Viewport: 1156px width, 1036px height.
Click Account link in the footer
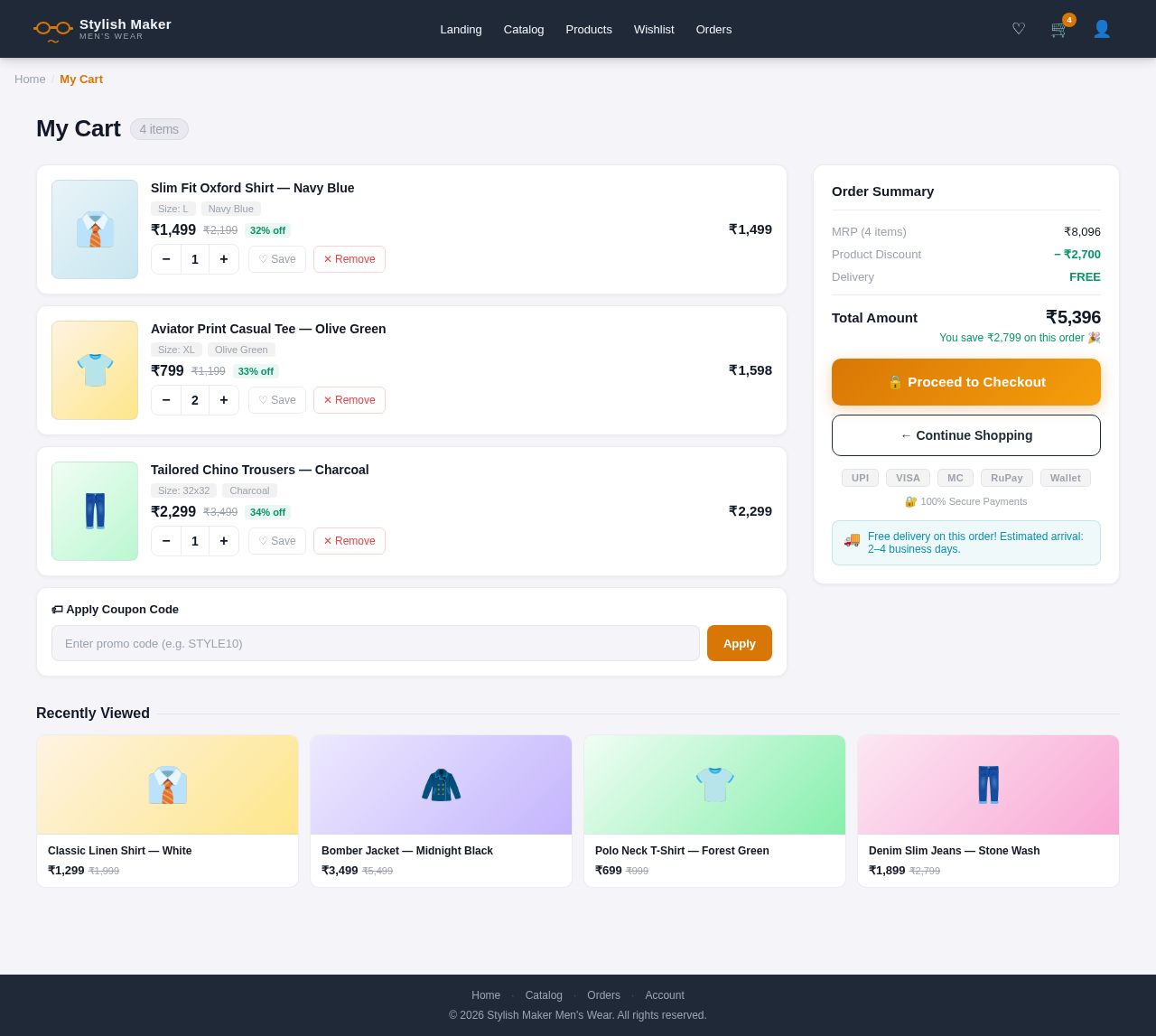pos(665,995)
